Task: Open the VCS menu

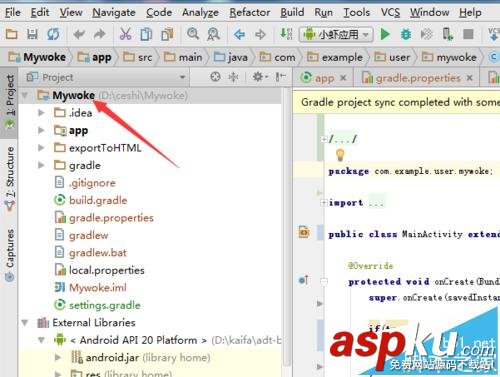Action: pos(390,12)
